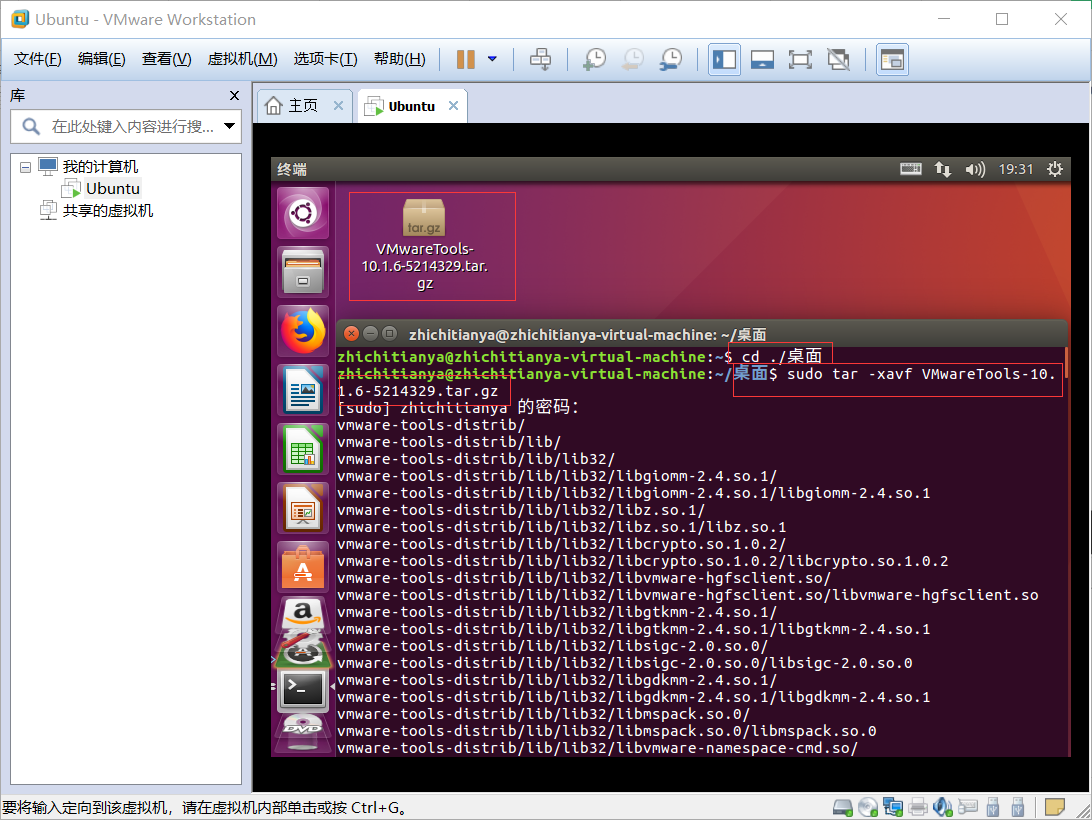The width and height of the screenshot is (1092, 820).
Task: Pause the virtual machine with the orange button
Action: tap(465, 59)
